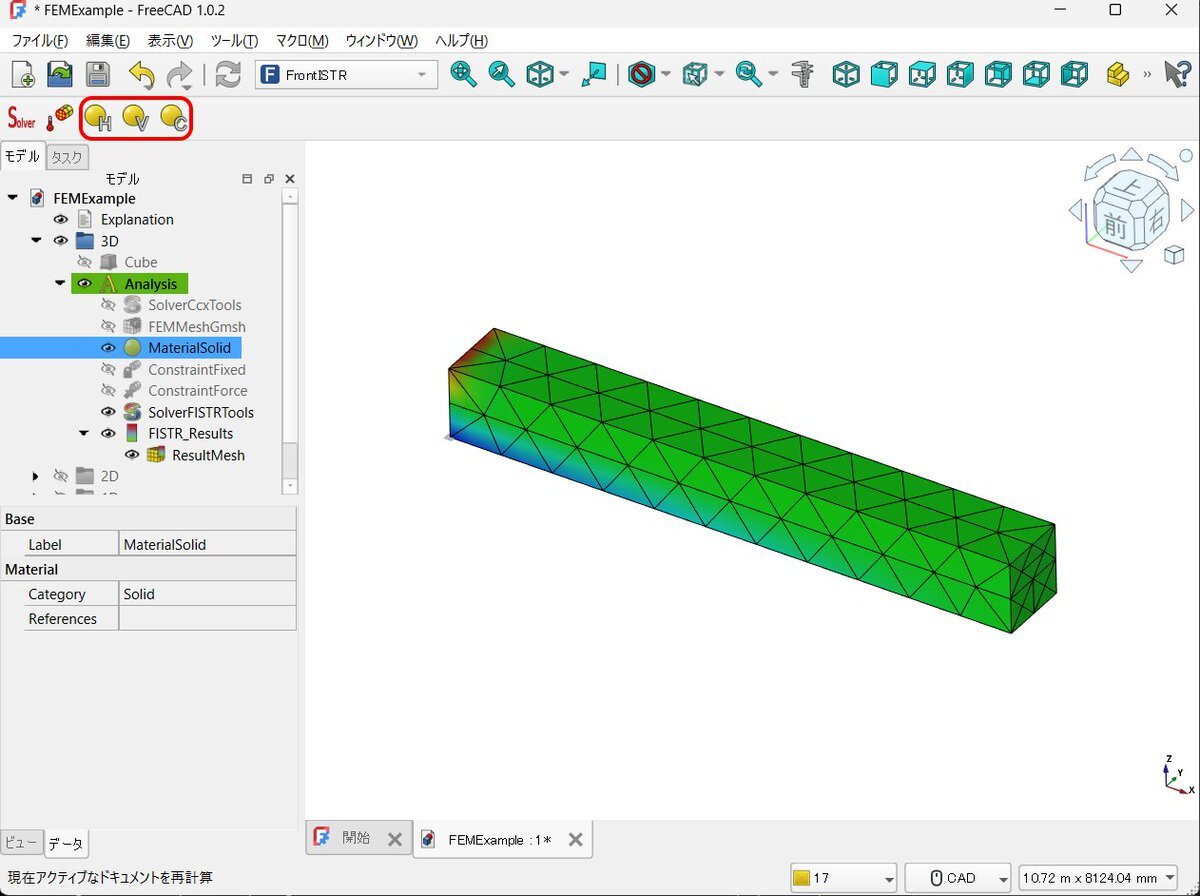The image size is (1200, 896).
Task: Collapse the Analysis tree node
Action: (x=60, y=284)
